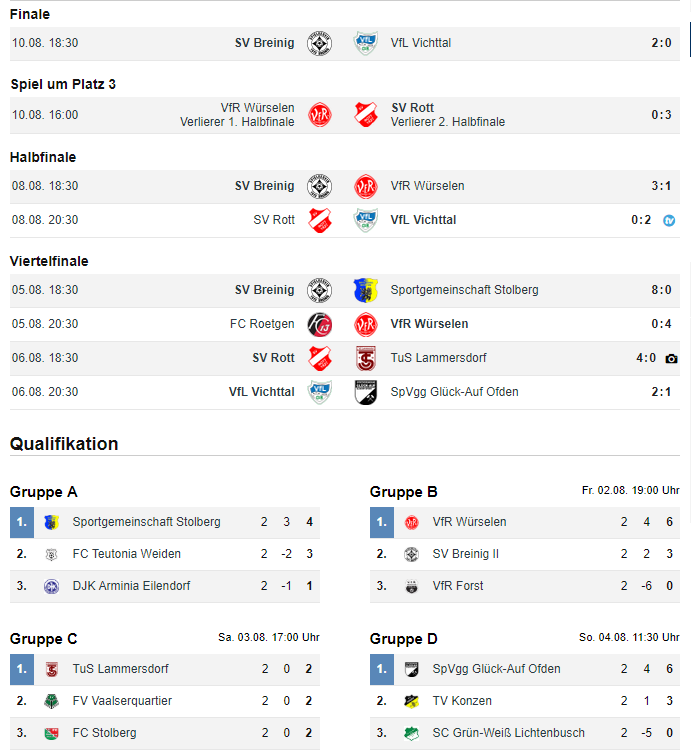Open SV Breinig II in Gruppe B table
The width and height of the screenshot is (691, 751).
(x=465, y=554)
